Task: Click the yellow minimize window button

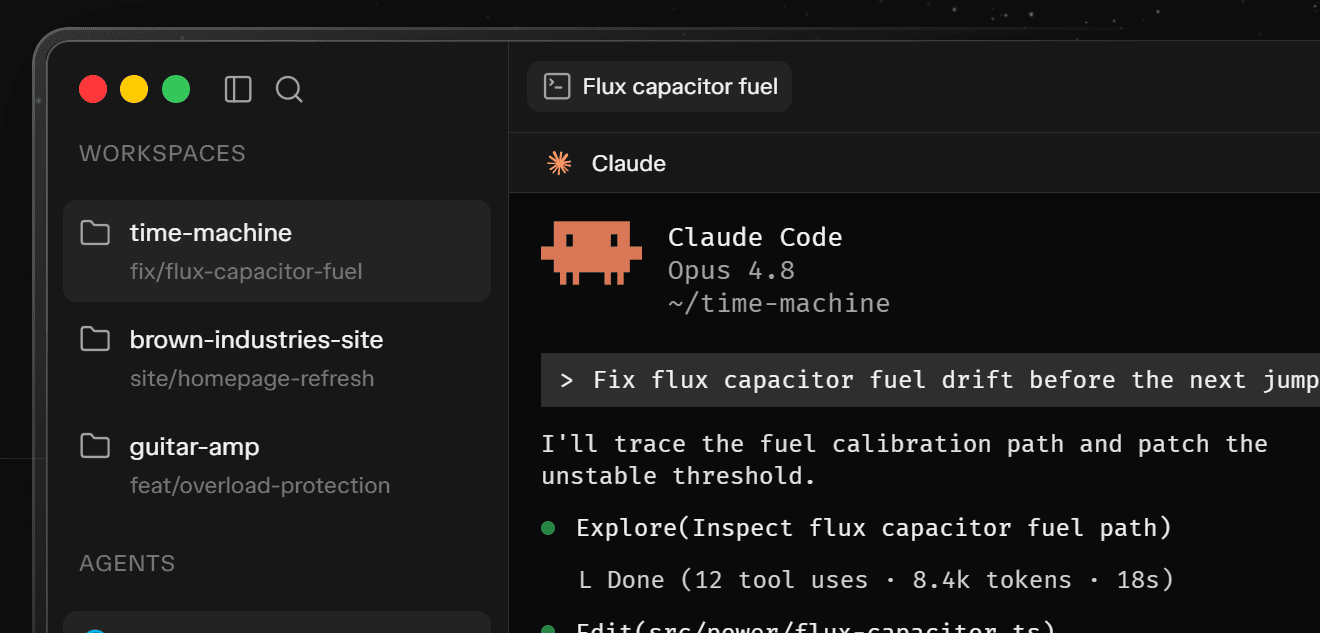Action: click(x=134, y=89)
